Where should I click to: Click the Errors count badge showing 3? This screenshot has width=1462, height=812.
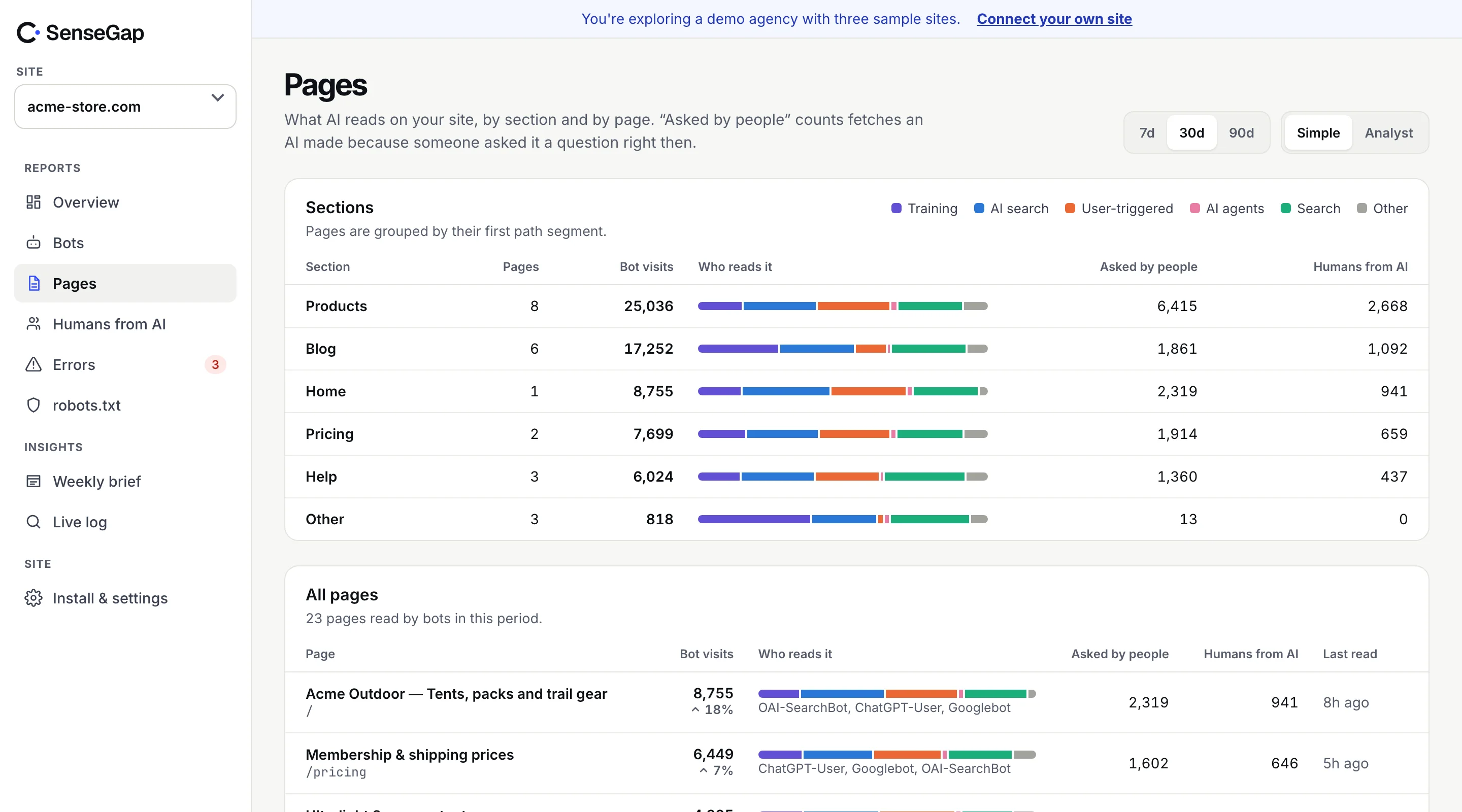click(x=215, y=364)
